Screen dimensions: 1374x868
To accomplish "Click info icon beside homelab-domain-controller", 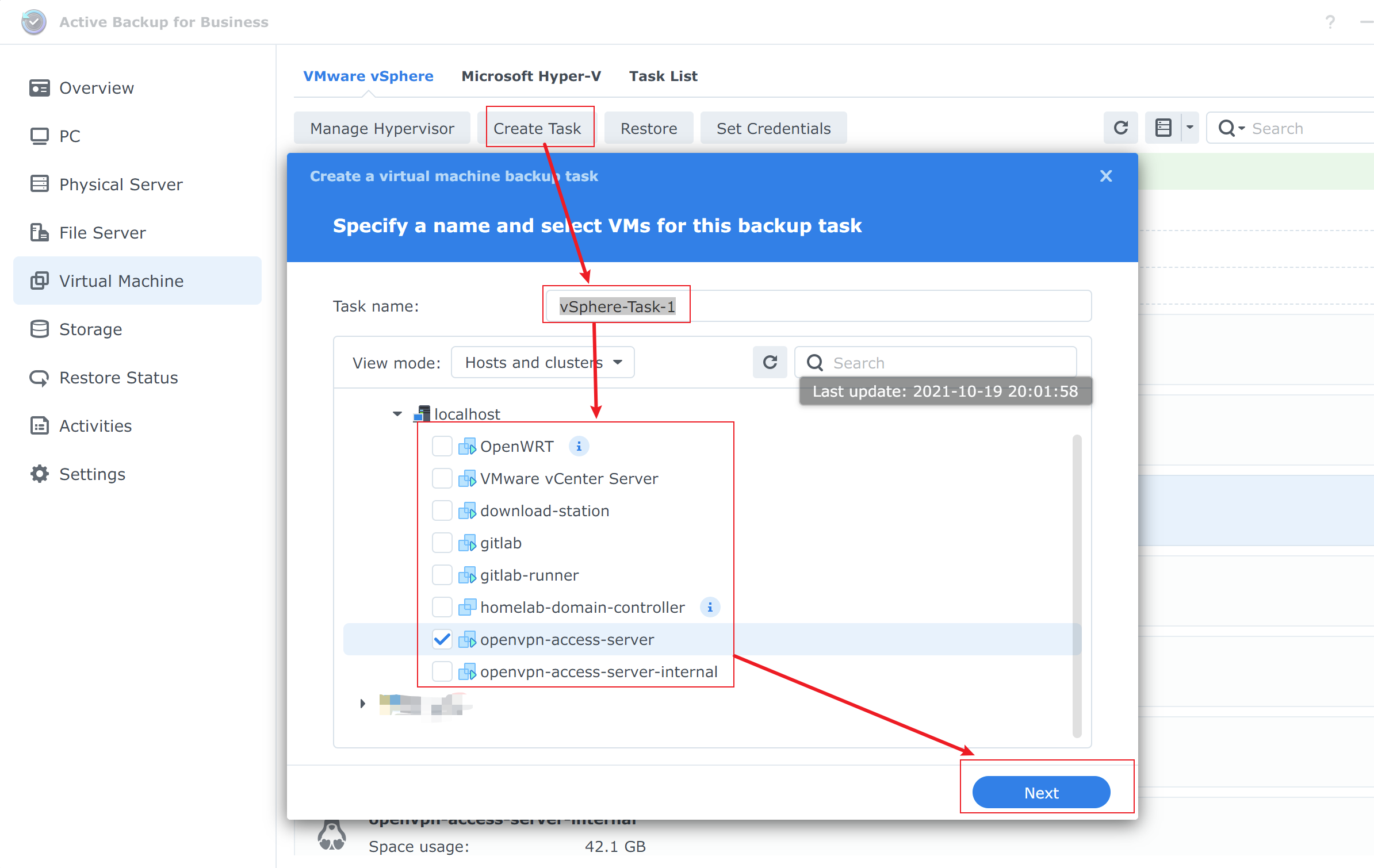I will pos(710,607).
